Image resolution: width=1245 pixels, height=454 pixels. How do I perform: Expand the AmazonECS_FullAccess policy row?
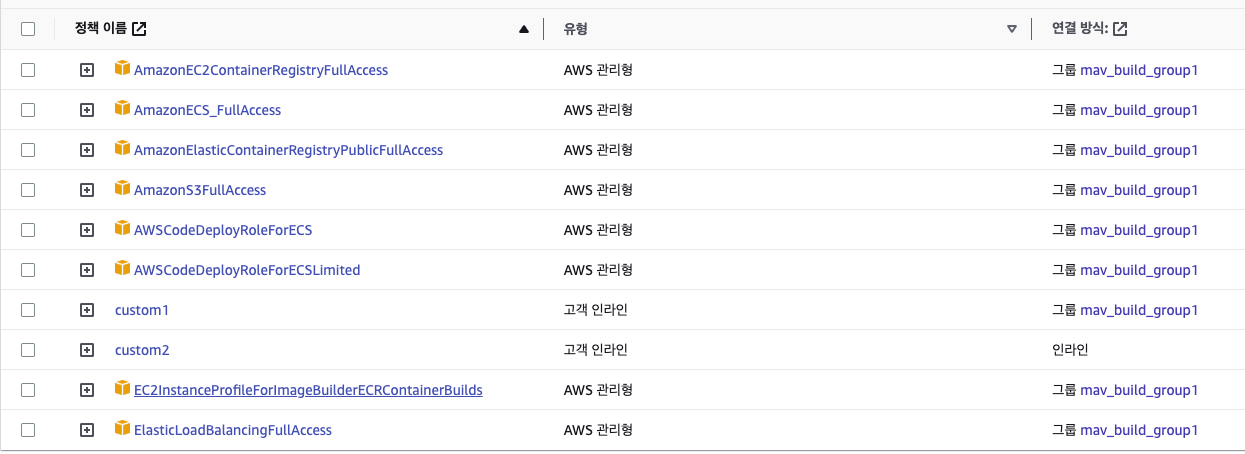pos(87,110)
